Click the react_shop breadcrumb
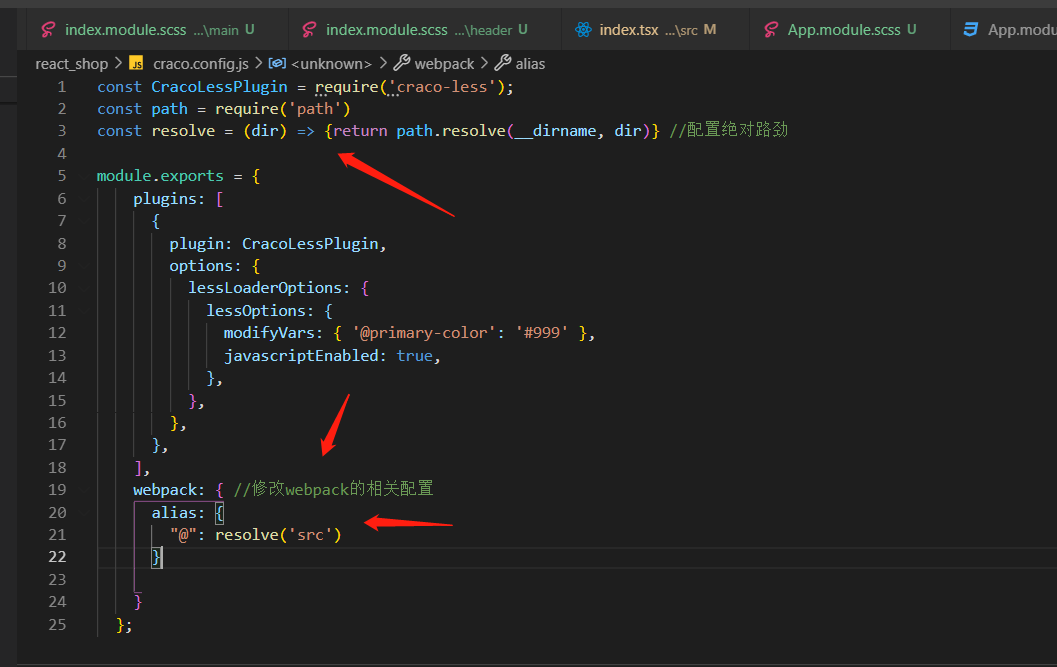The width and height of the screenshot is (1057, 667). (71, 64)
